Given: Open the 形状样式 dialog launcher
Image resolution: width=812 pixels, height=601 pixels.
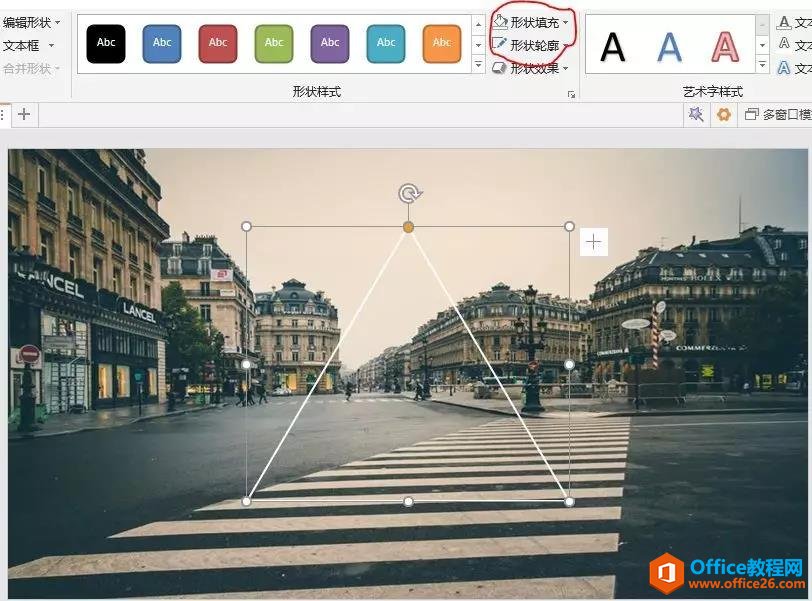Looking at the screenshot, I should pyautogui.click(x=571, y=94).
